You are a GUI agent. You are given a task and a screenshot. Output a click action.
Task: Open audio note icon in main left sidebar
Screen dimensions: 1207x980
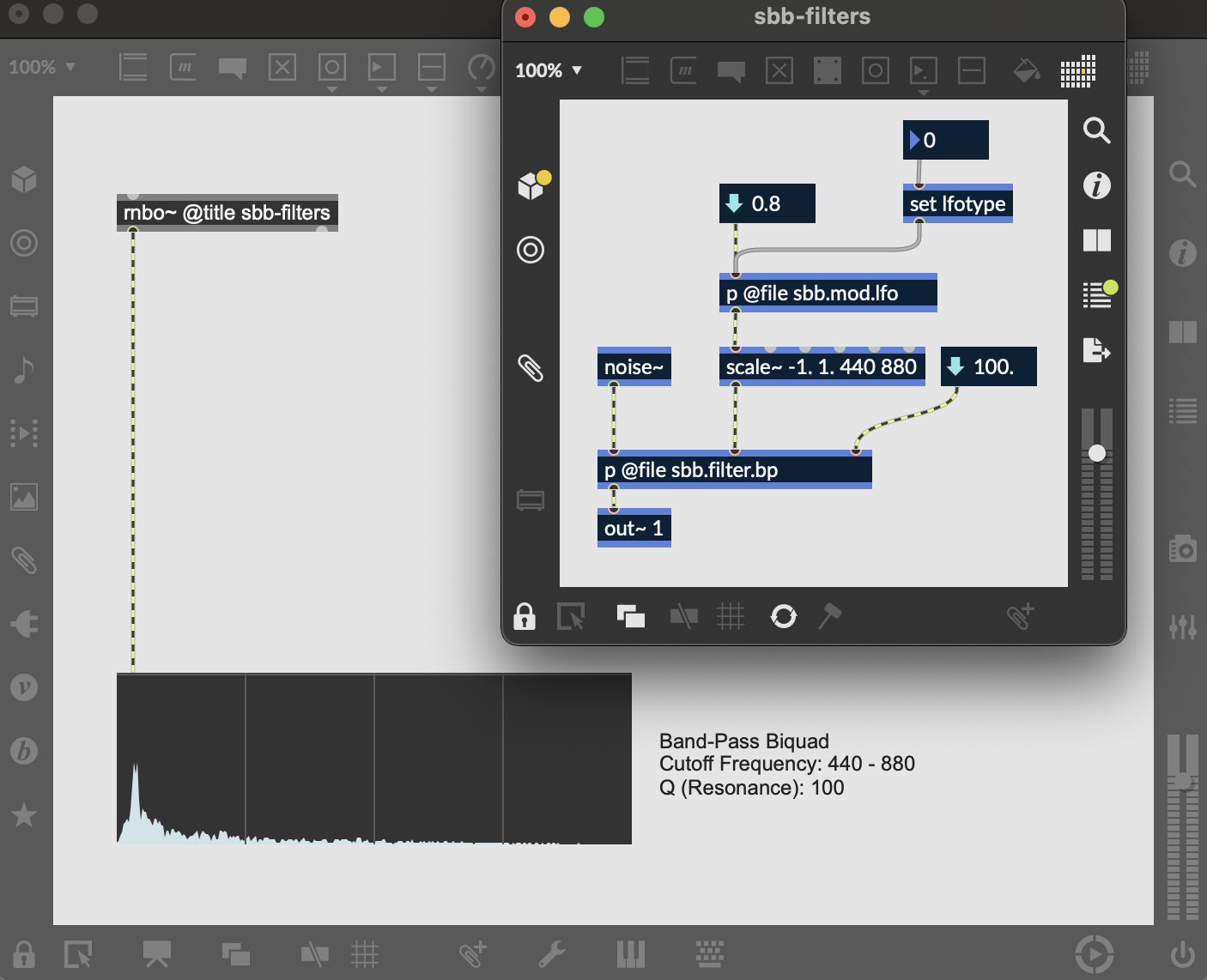[24, 370]
